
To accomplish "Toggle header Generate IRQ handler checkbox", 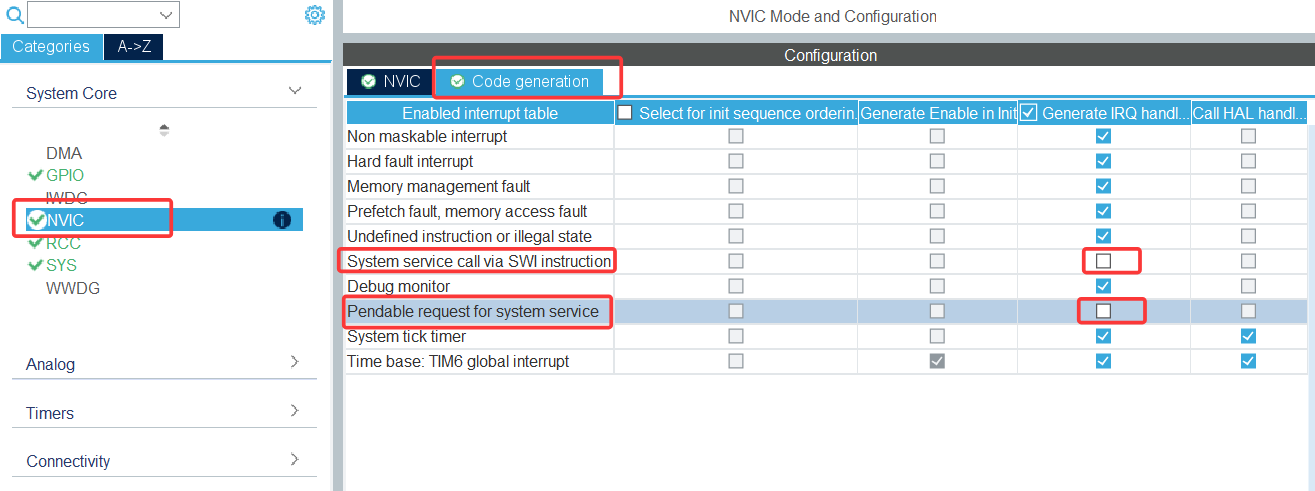I will point(1029,113).
